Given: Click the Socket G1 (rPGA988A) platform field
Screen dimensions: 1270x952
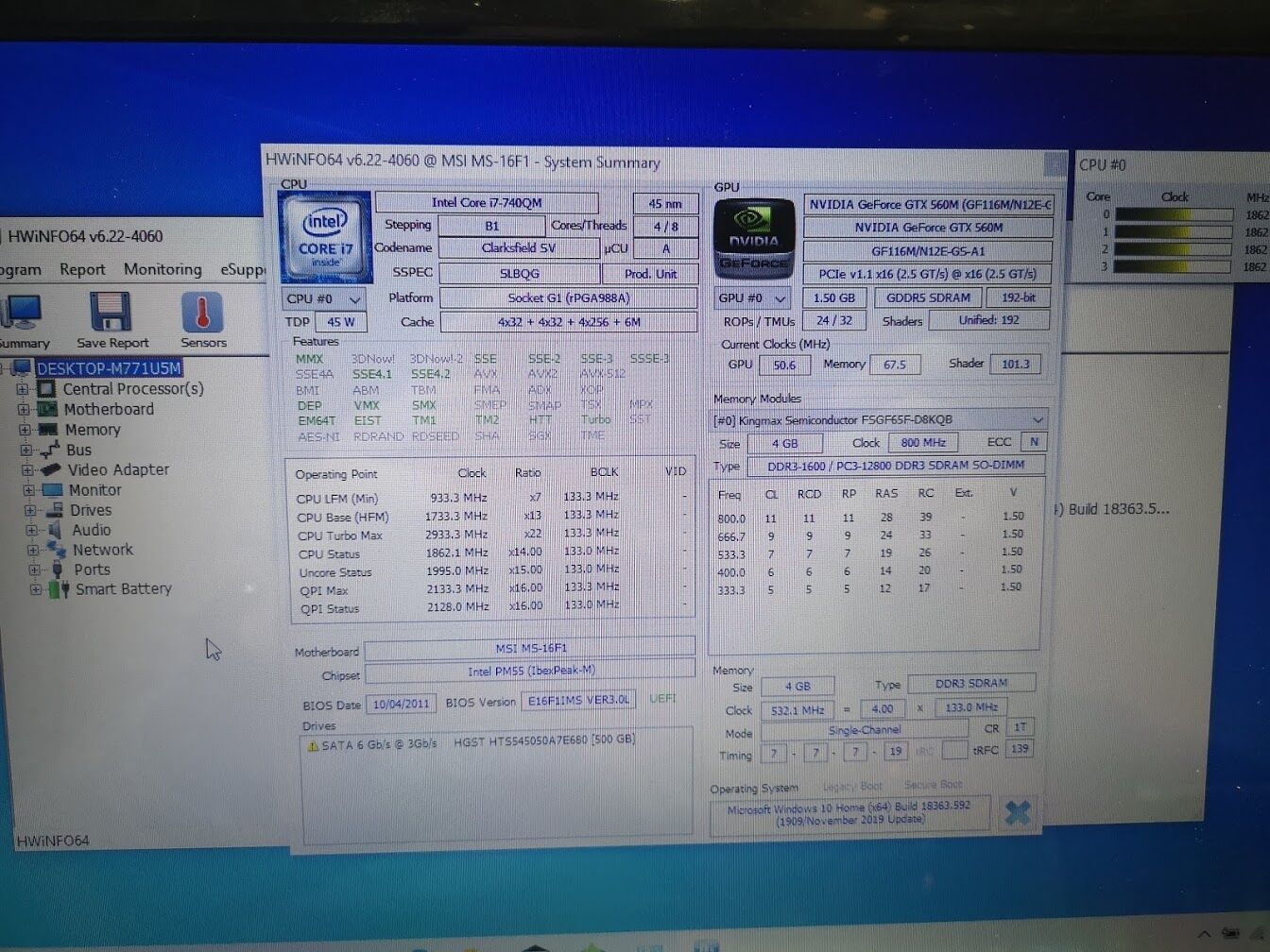Looking at the screenshot, I should [568, 297].
